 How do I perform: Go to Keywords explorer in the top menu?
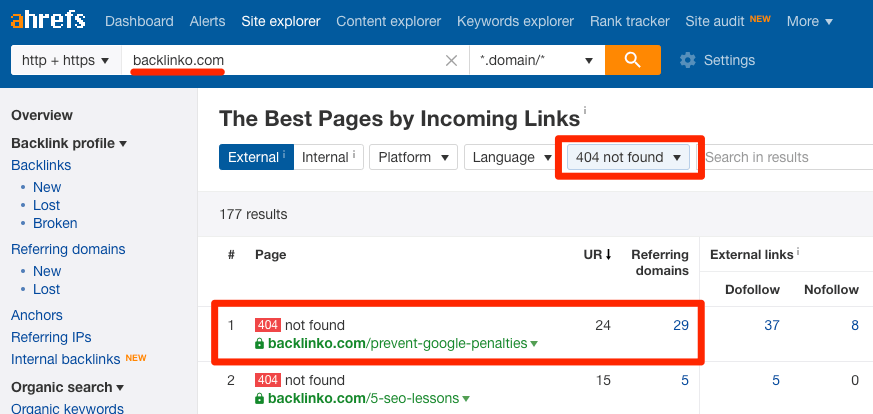[515, 21]
